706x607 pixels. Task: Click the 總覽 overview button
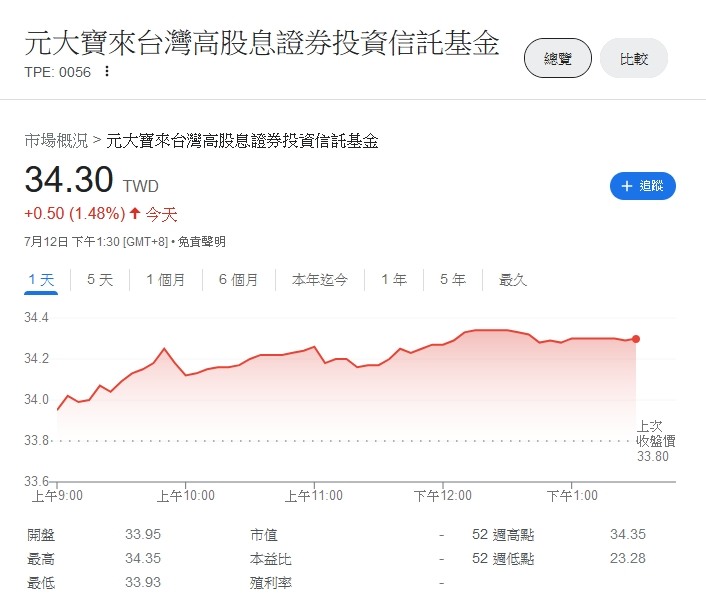[557, 58]
